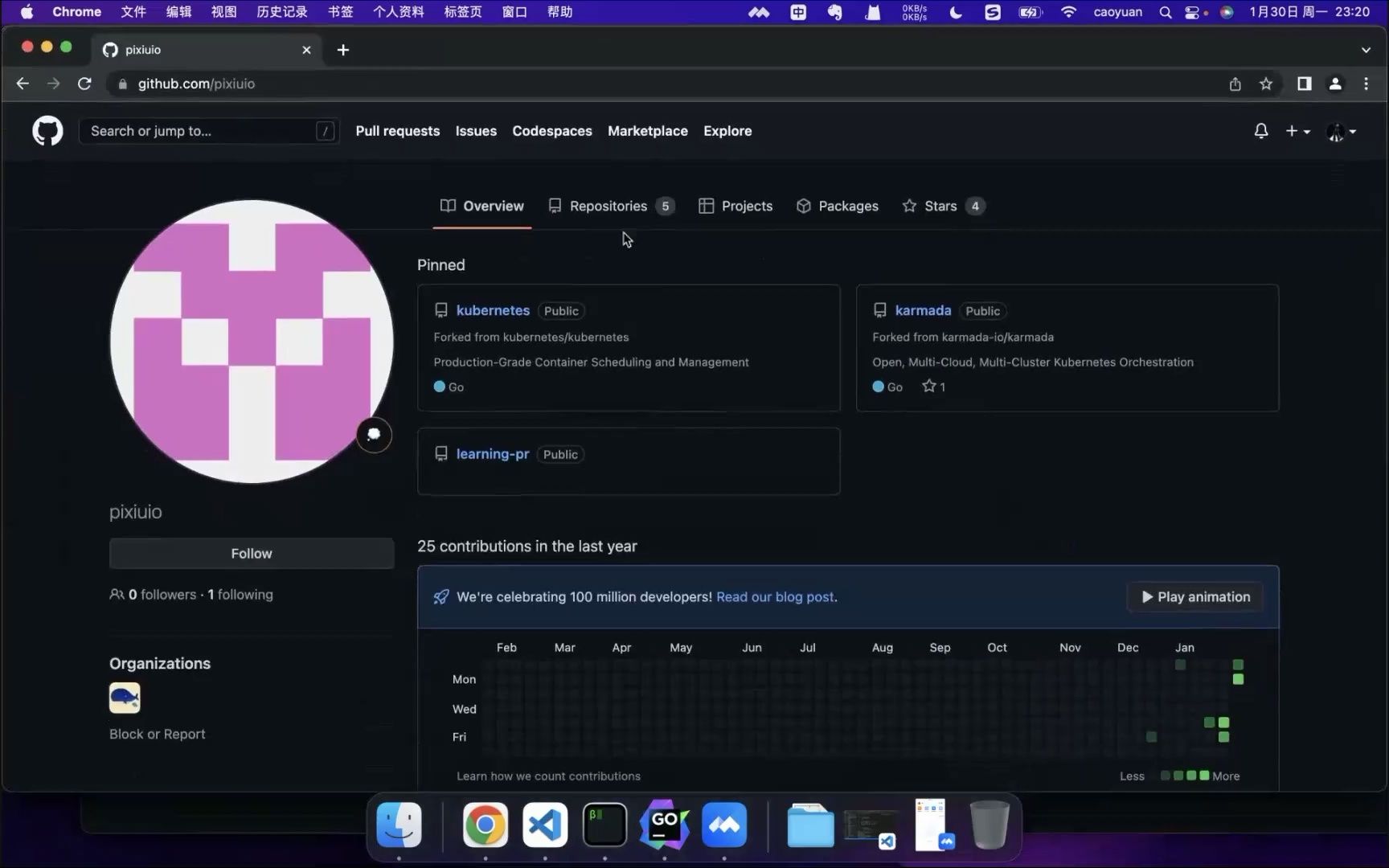Click the GitHub octocat logo

point(47,131)
